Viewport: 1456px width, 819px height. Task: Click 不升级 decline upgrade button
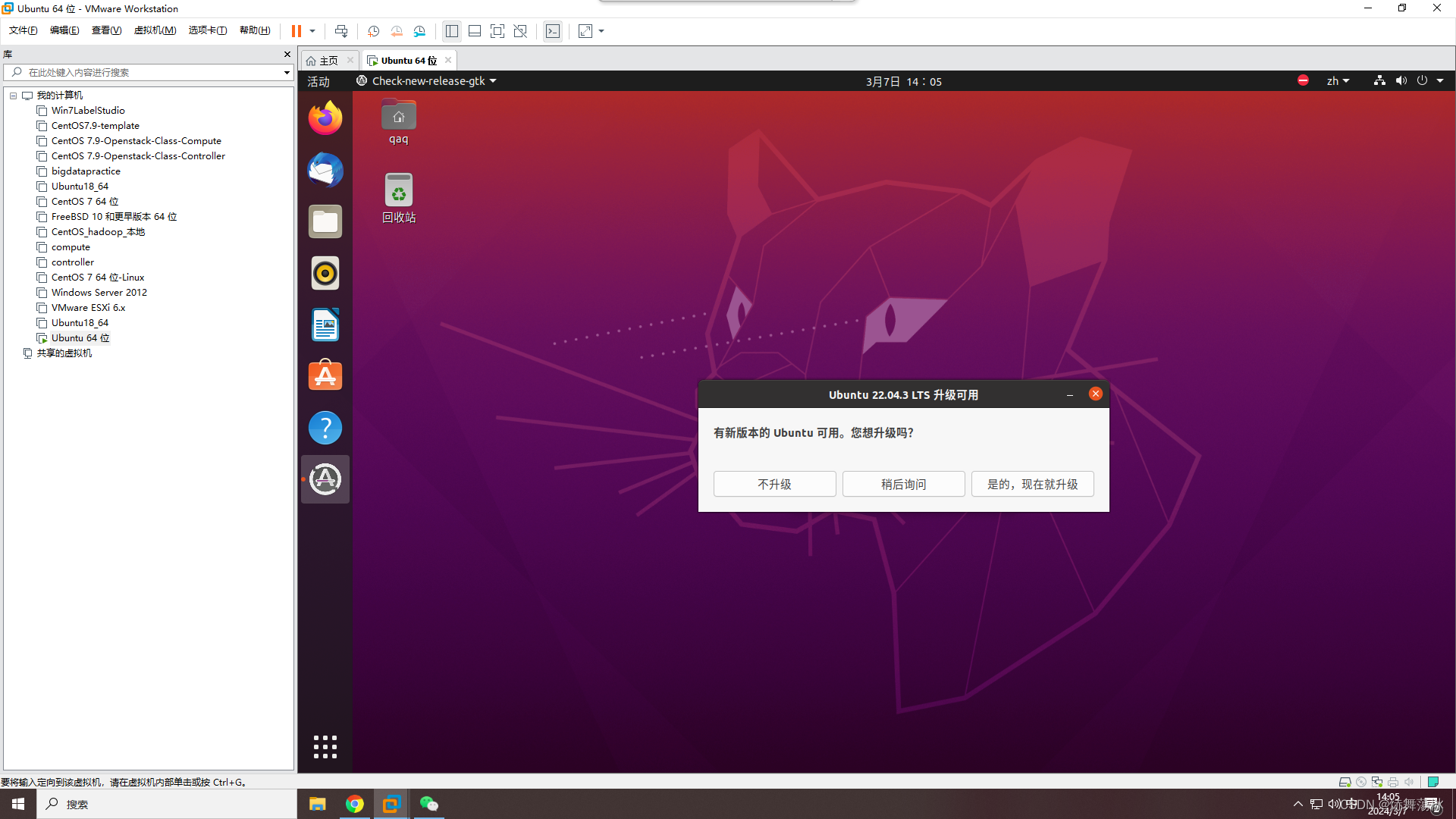(x=775, y=484)
